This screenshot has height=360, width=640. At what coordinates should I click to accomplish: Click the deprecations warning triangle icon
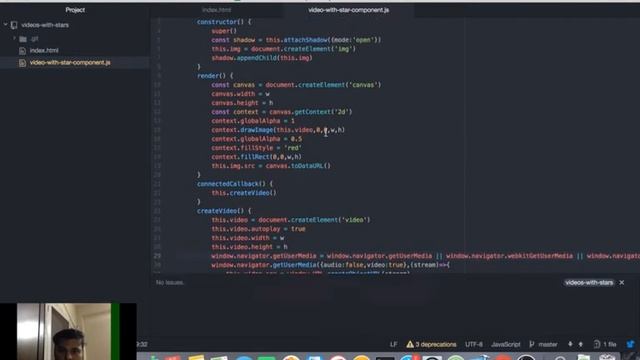tap(410, 344)
